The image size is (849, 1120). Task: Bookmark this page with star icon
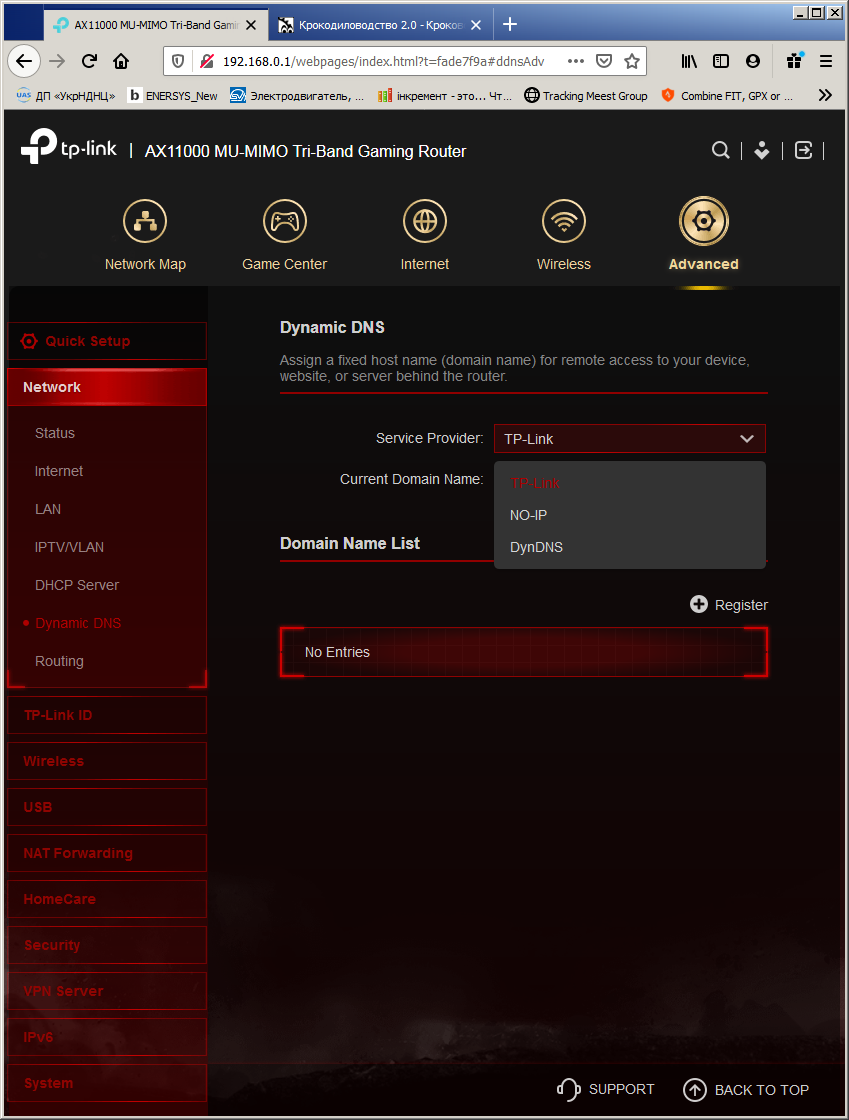pyautogui.click(x=631, y=61)
